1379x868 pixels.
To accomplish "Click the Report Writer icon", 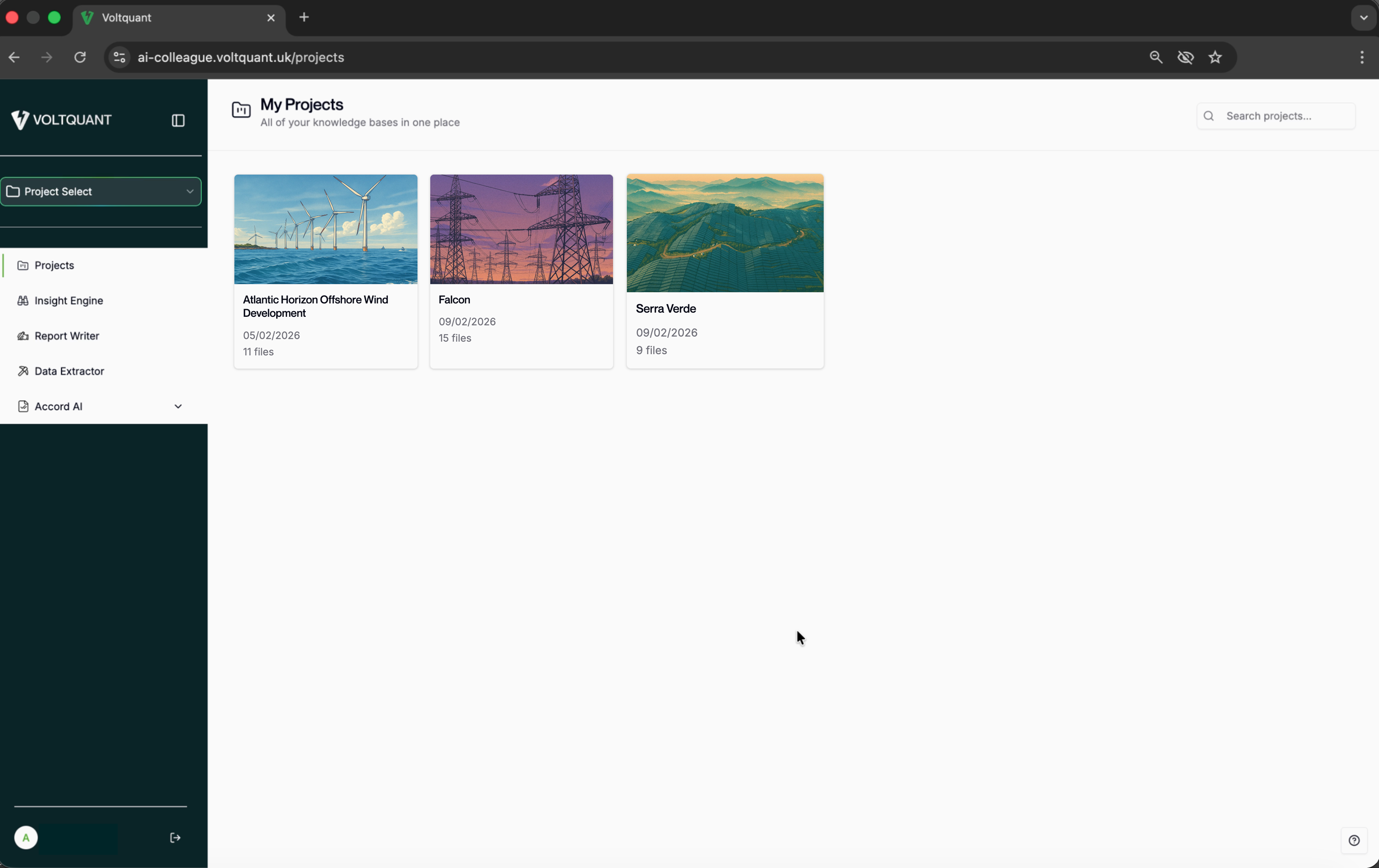I will (23, 336).
